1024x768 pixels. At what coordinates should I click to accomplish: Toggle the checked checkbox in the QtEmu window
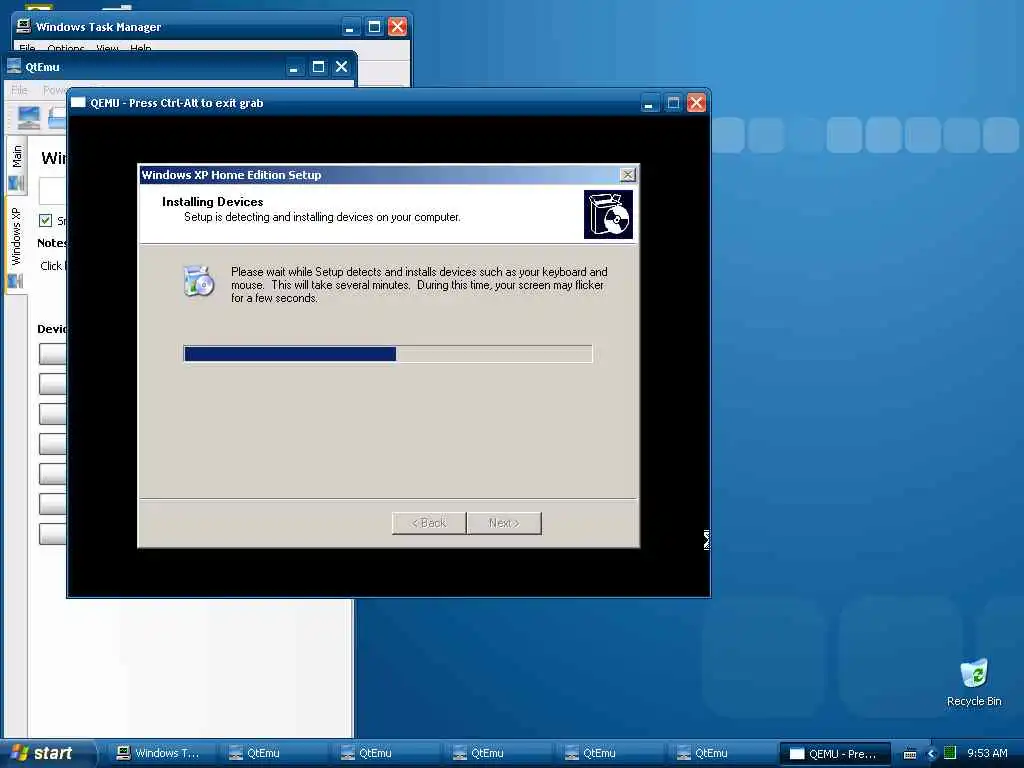point(45,220)
